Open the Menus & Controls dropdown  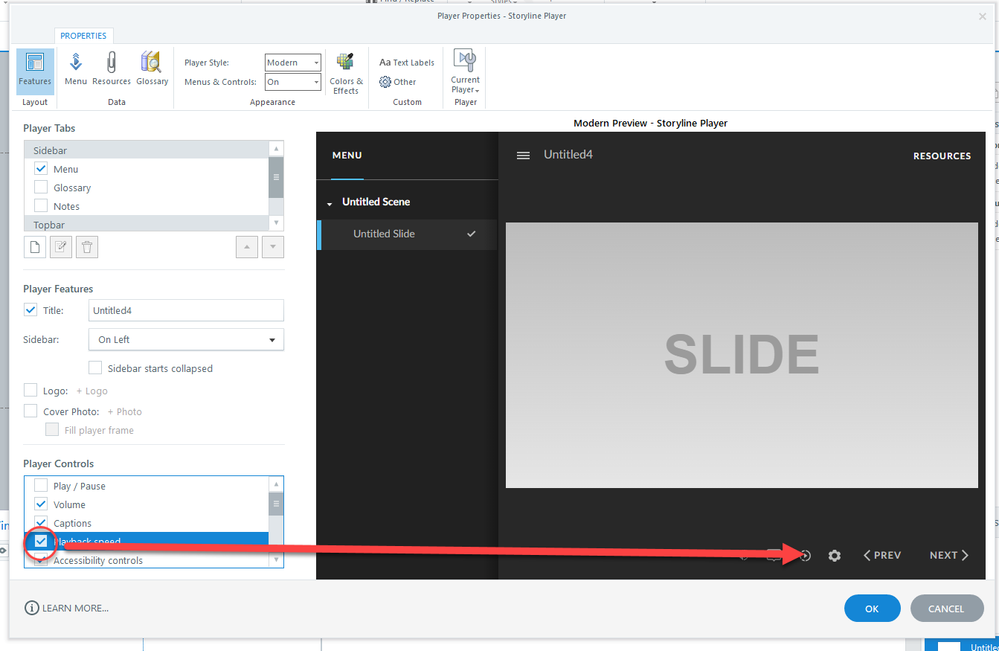(293, 82)
